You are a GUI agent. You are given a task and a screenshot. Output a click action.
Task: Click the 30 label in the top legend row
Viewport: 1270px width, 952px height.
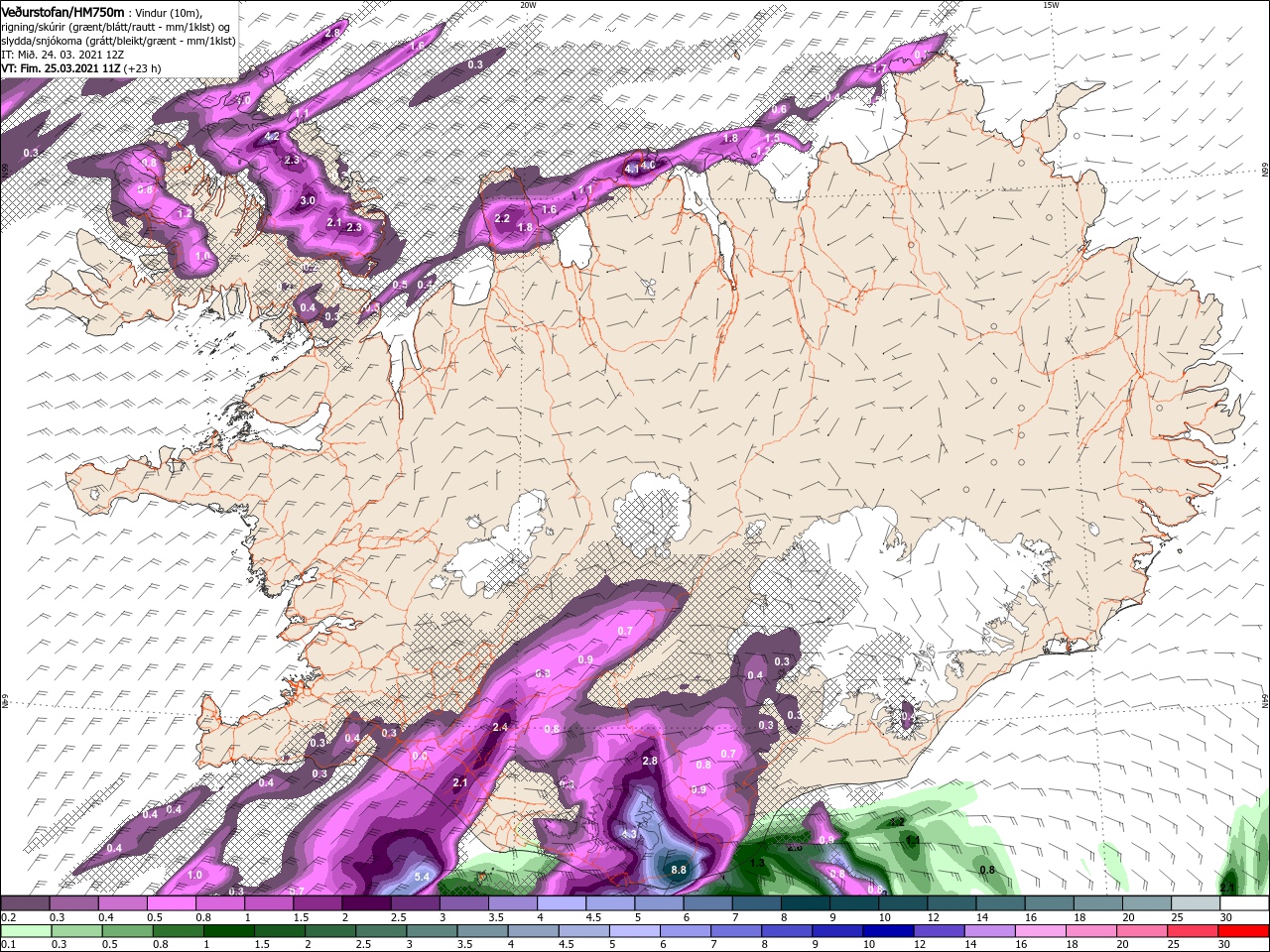click(x=1225, y=917)
